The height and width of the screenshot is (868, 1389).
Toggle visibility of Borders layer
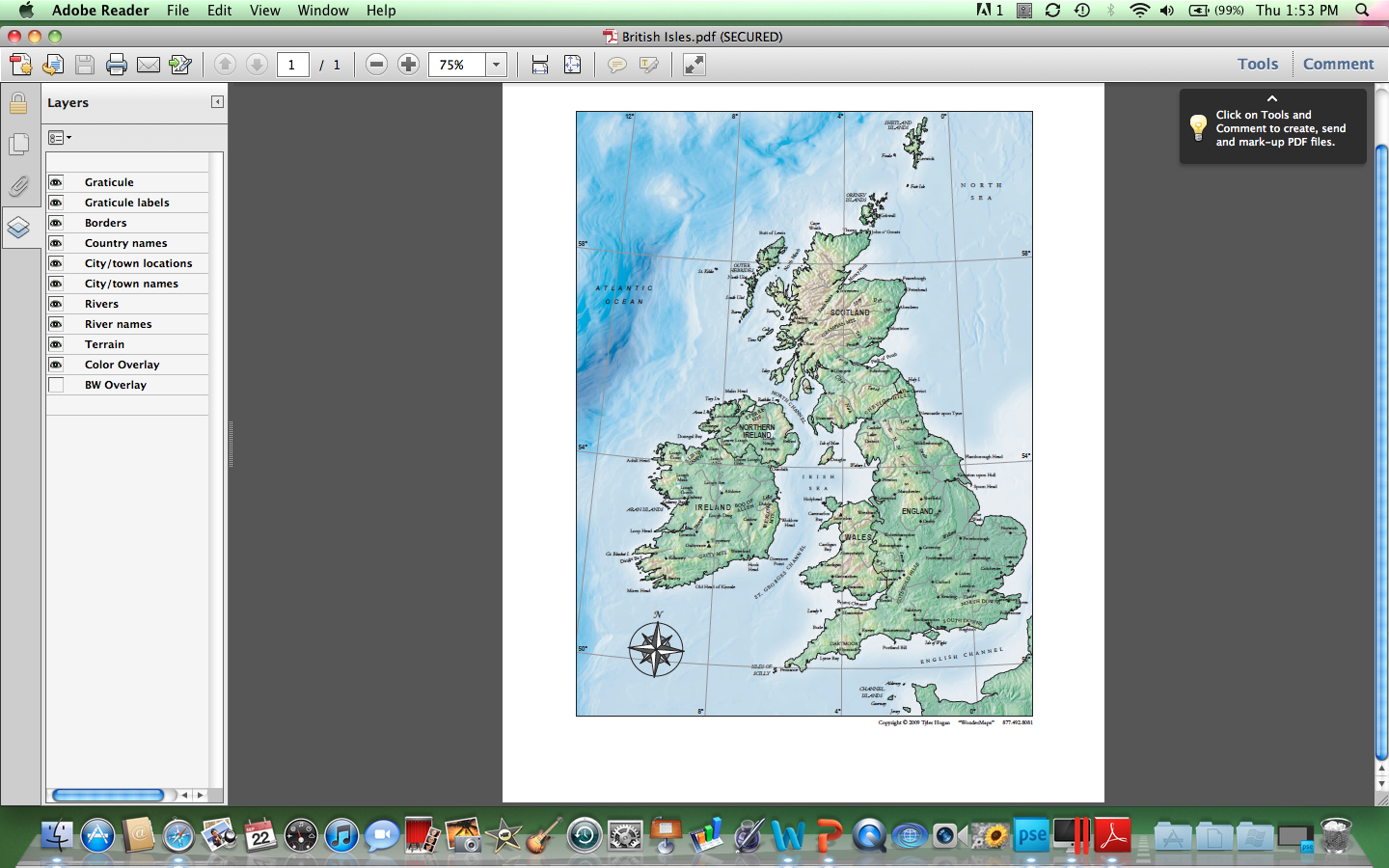[56, 223]
